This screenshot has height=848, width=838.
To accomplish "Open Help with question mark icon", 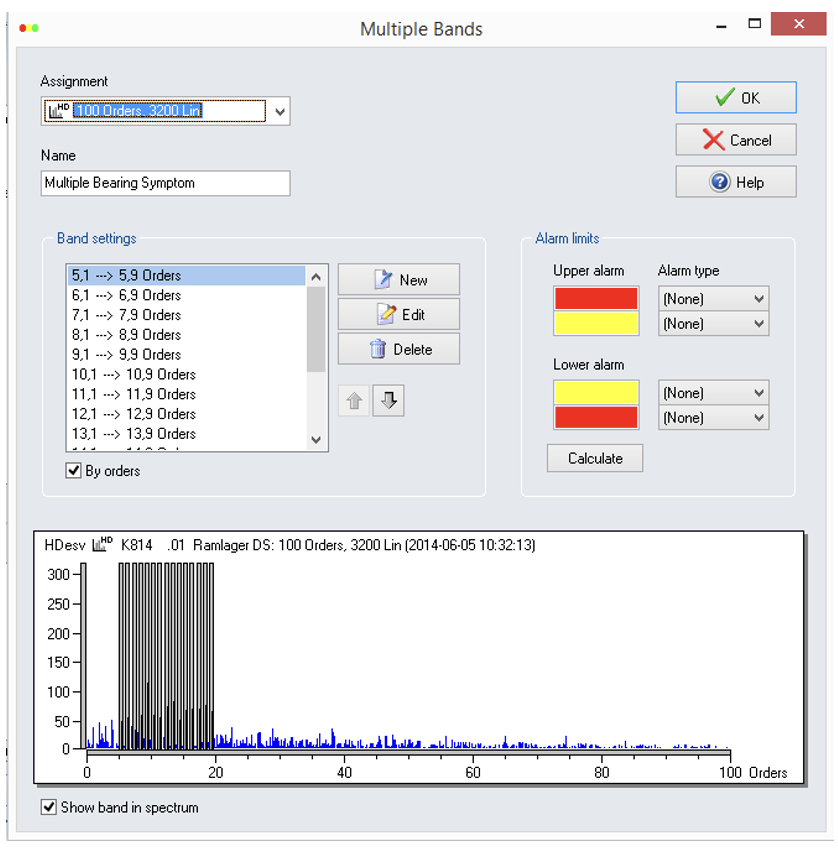I will 736,182.
